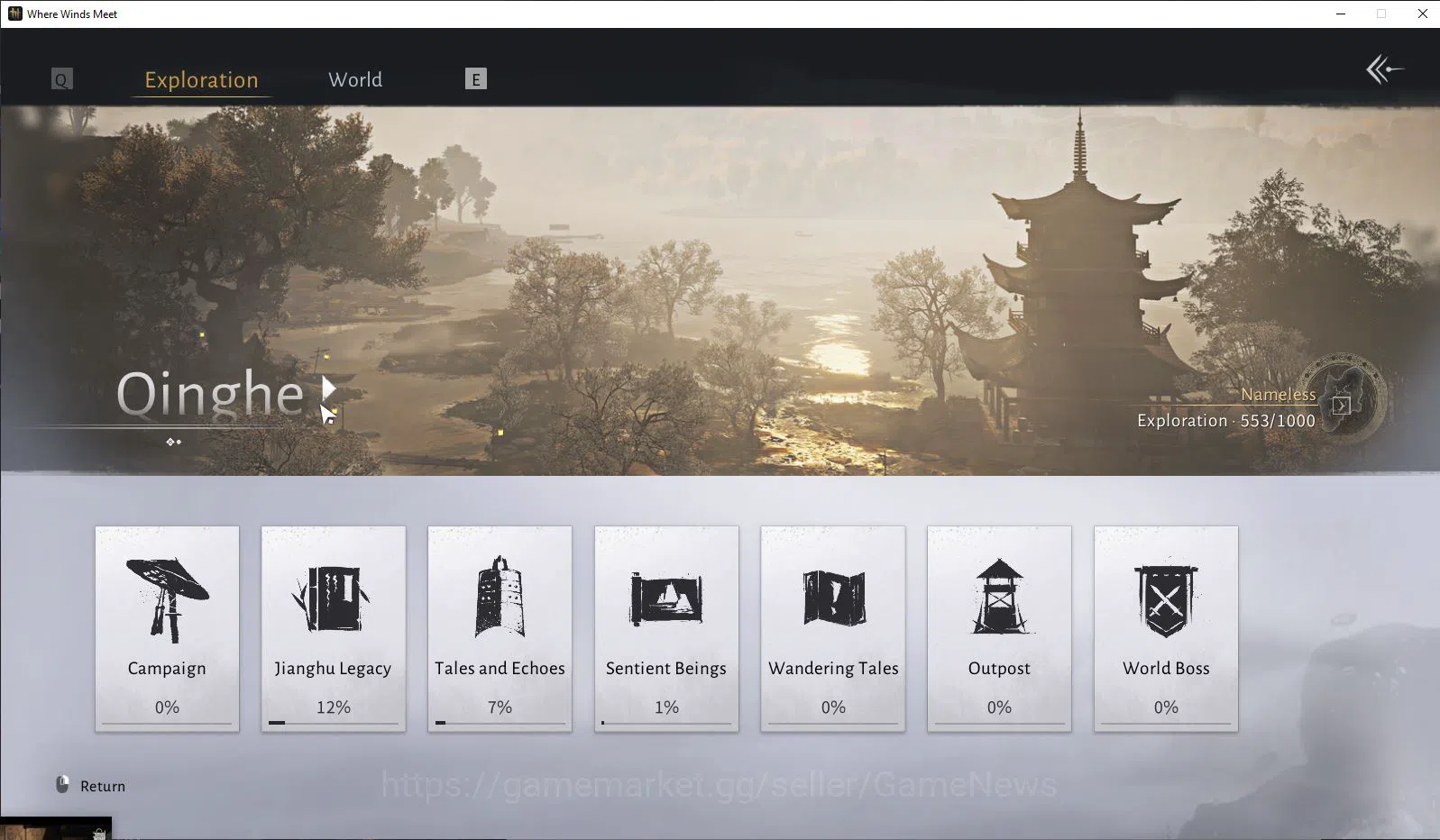This screenshot has width=1440, height=840.
Task: Click the Tales and Echoes 7% progress bar
Action: pyautogui.click(x=500, y=723)
